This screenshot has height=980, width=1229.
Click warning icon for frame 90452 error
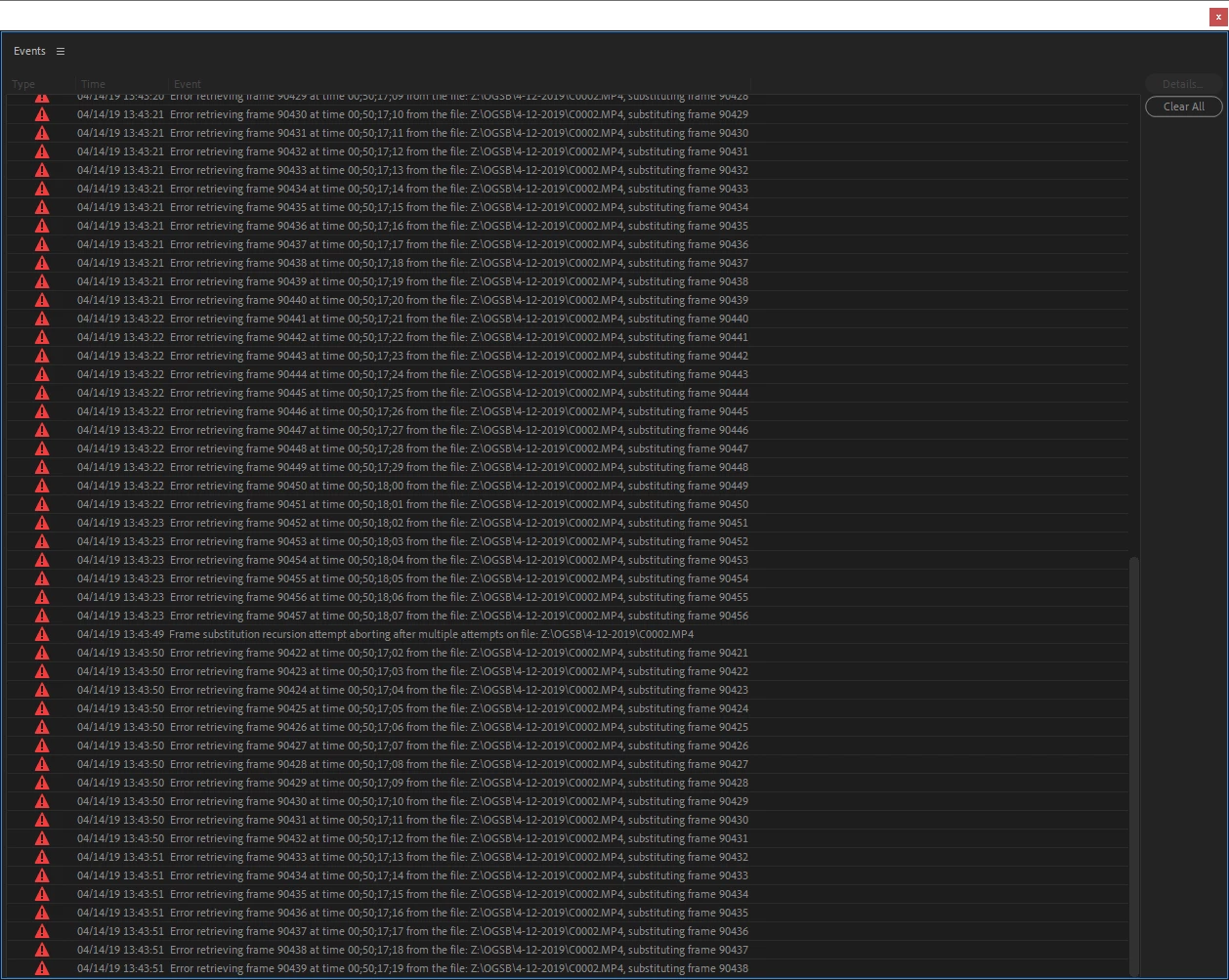42,523
